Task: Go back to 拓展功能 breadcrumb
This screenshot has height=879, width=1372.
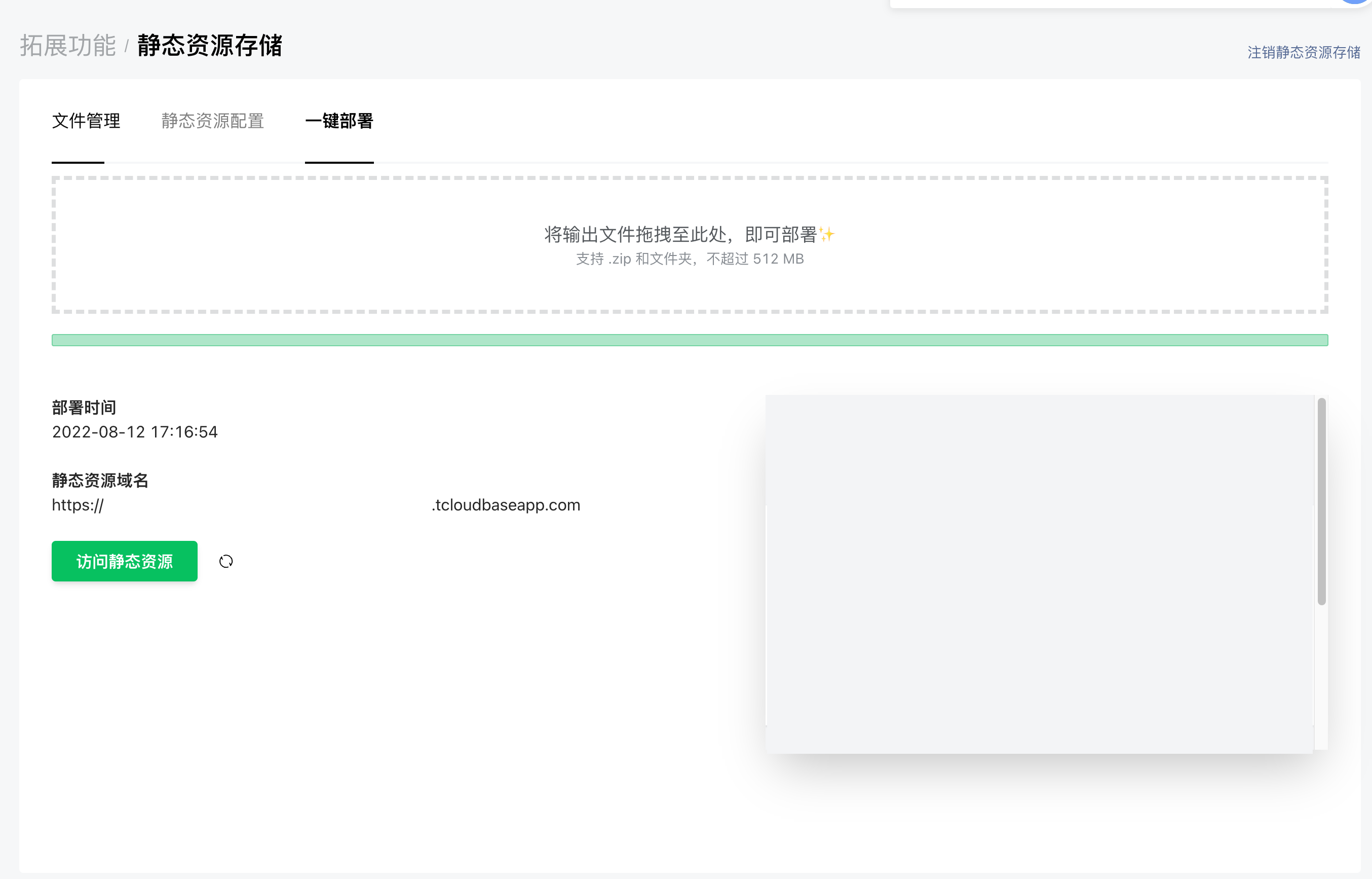Action: coord(68,46)
